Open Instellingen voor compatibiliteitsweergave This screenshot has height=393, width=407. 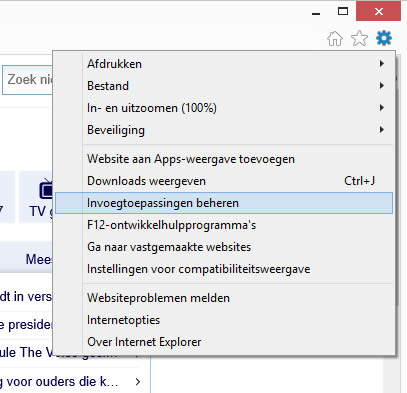point(224,269)
